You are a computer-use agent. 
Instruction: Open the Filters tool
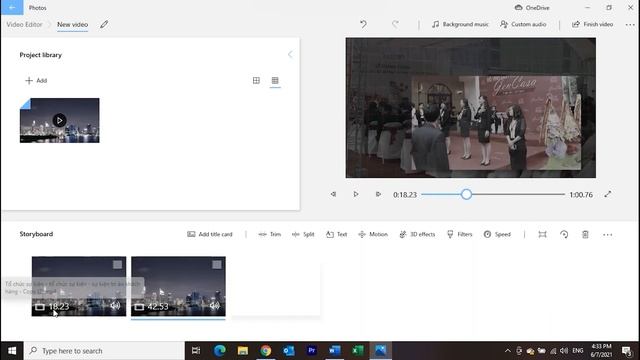point(460,234)
